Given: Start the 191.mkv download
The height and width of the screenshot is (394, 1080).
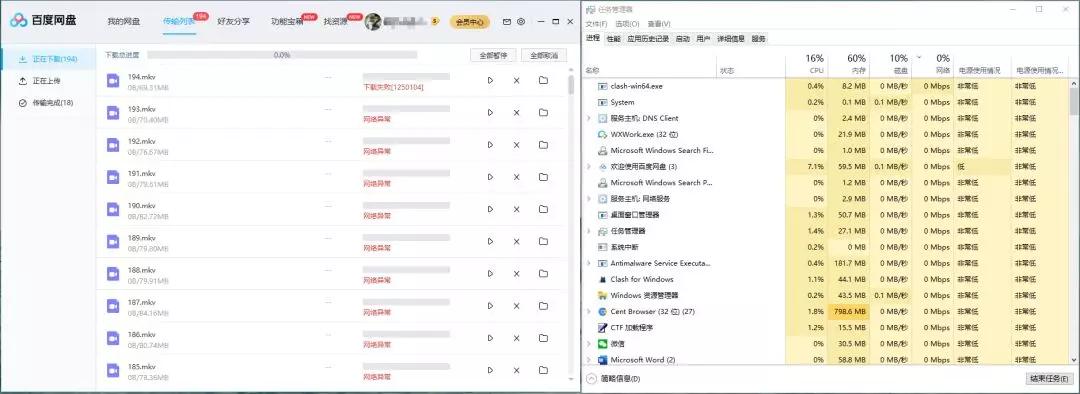Looking at the screenshot, I should (x=490, y=177).
